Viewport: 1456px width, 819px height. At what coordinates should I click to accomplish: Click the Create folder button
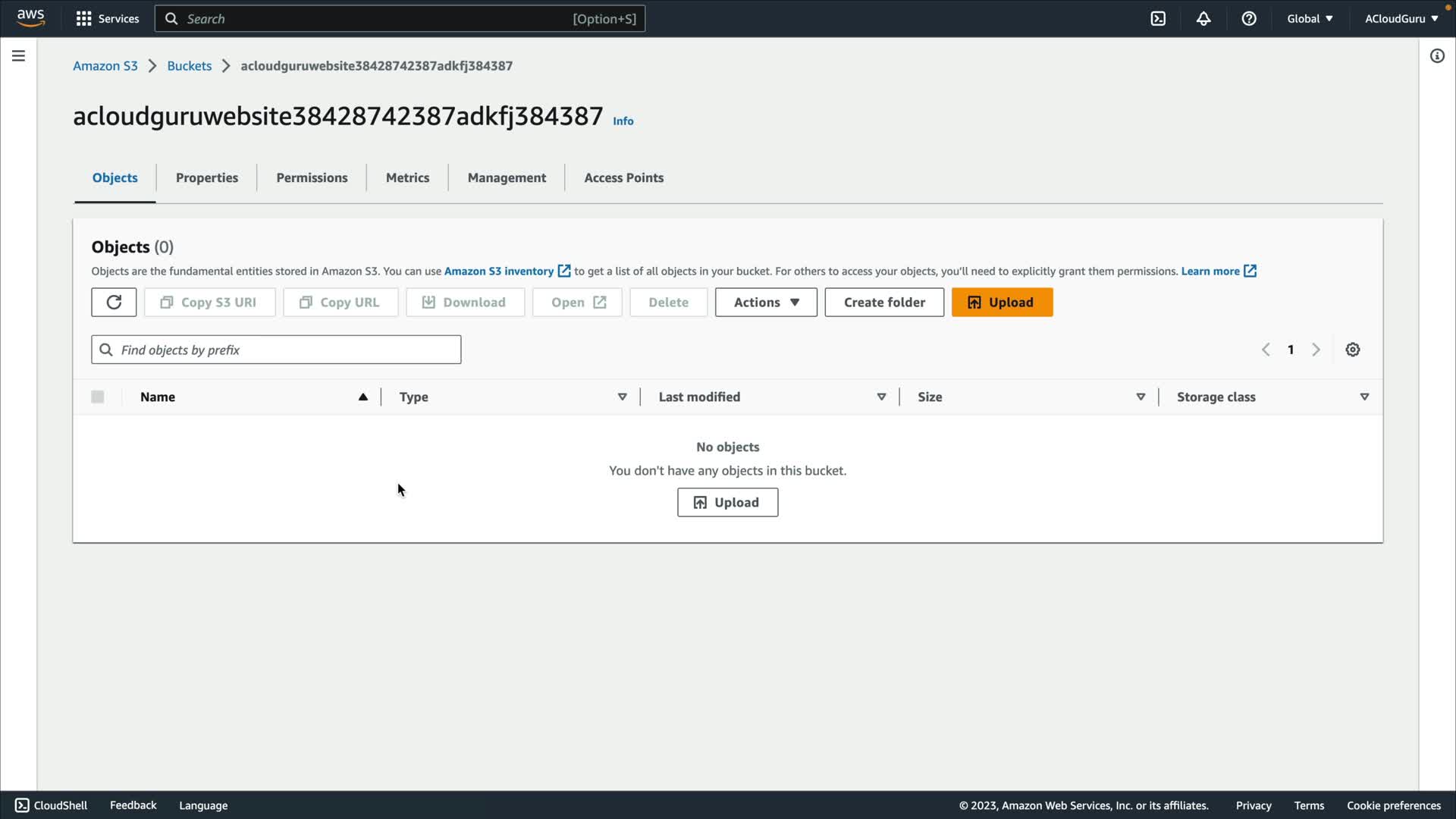[884, 302]
